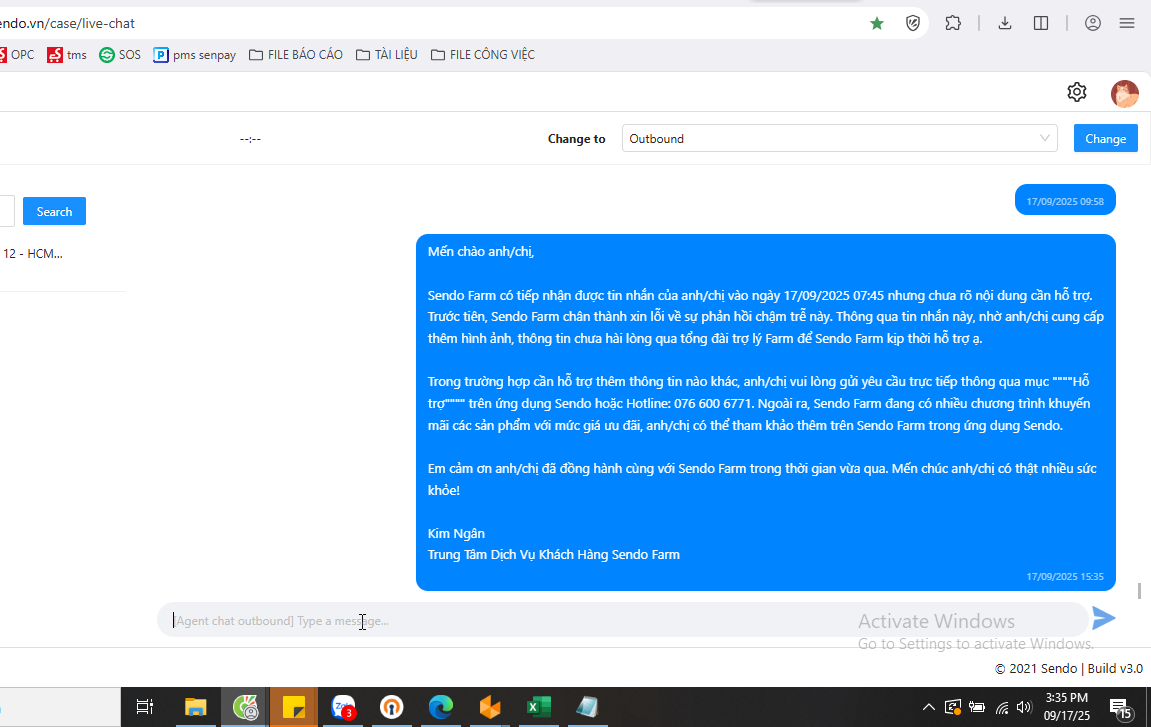Viewport: 1151px width, 727px height.
Task: Click the battery status tray icon
Action: point(976,707)
